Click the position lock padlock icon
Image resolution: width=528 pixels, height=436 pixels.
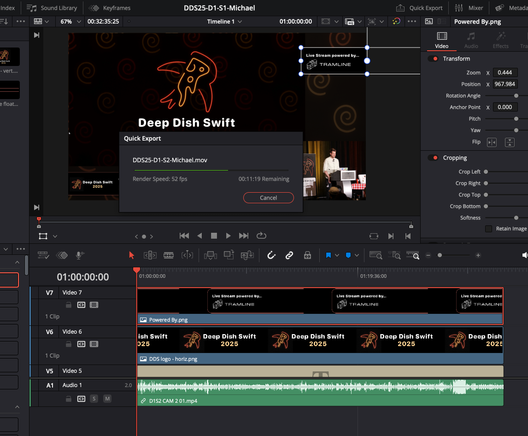[307, 255]
